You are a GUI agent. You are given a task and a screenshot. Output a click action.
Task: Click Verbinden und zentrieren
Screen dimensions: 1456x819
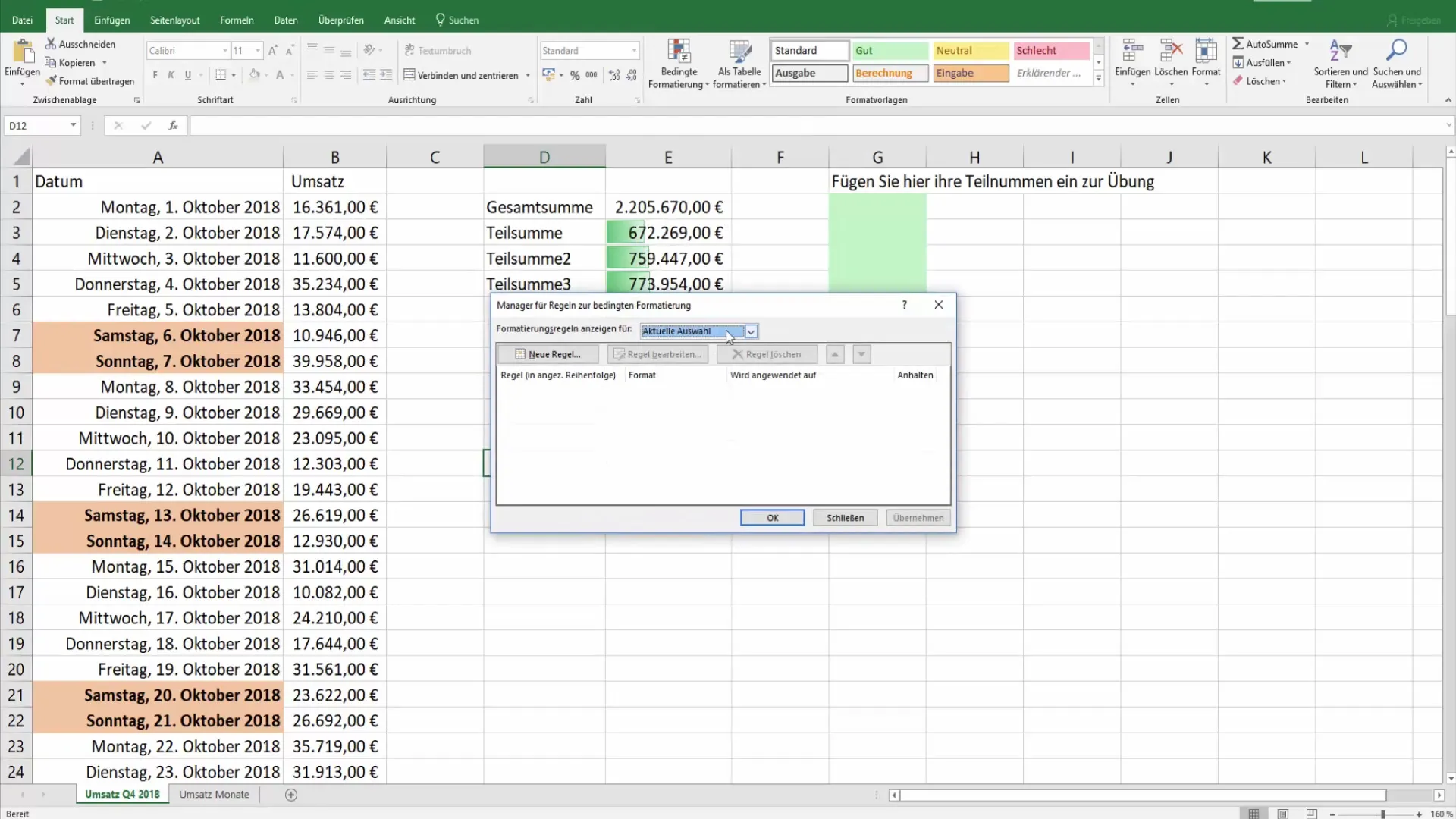pos(461,75)
